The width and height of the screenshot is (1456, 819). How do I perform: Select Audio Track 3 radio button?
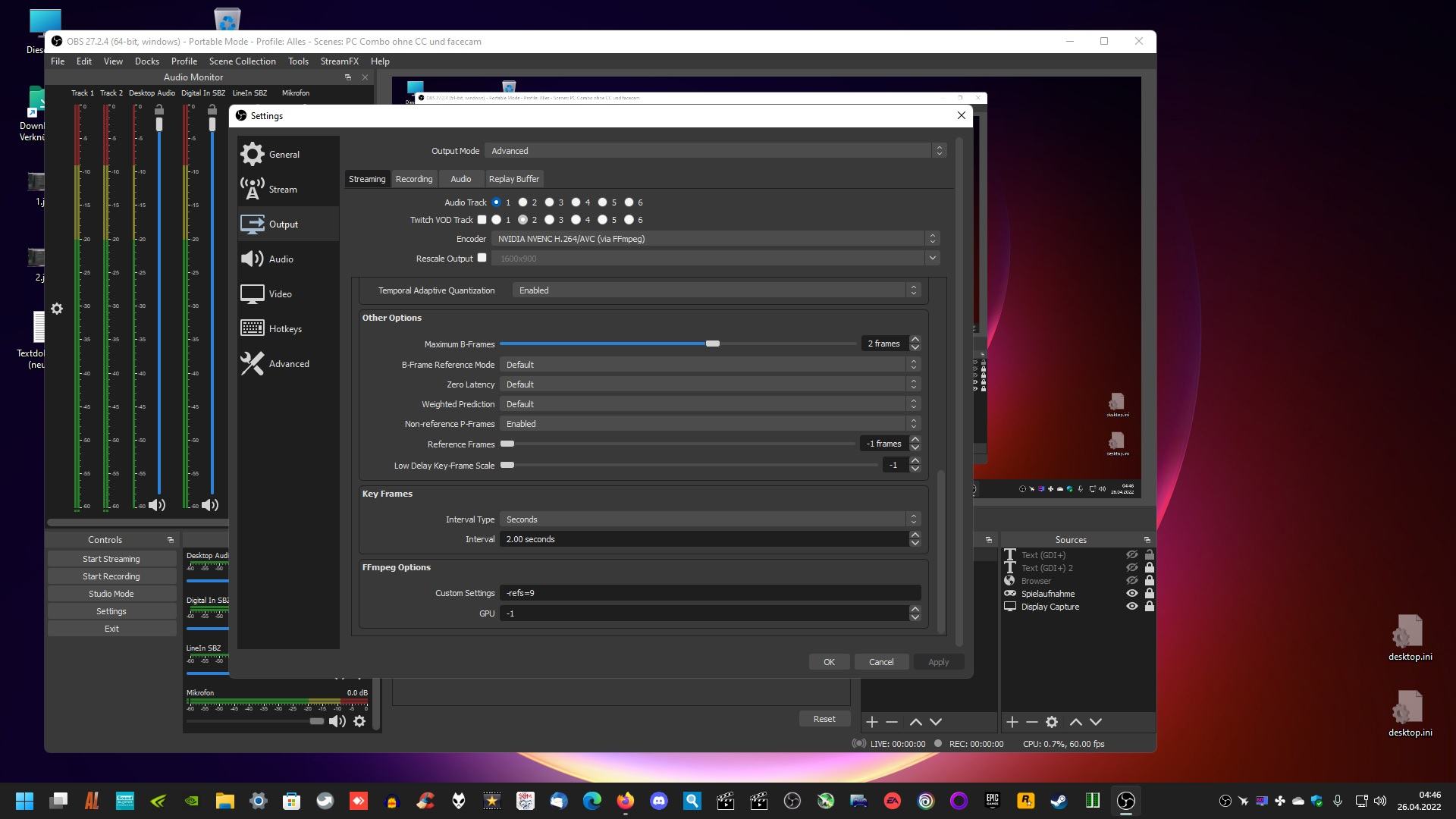click(549, 202)
